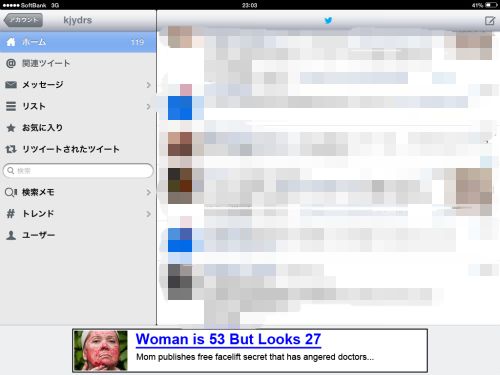500x375 pixels.
Task: Expand the トレンド chevron arrow
Action: point(148,214)
